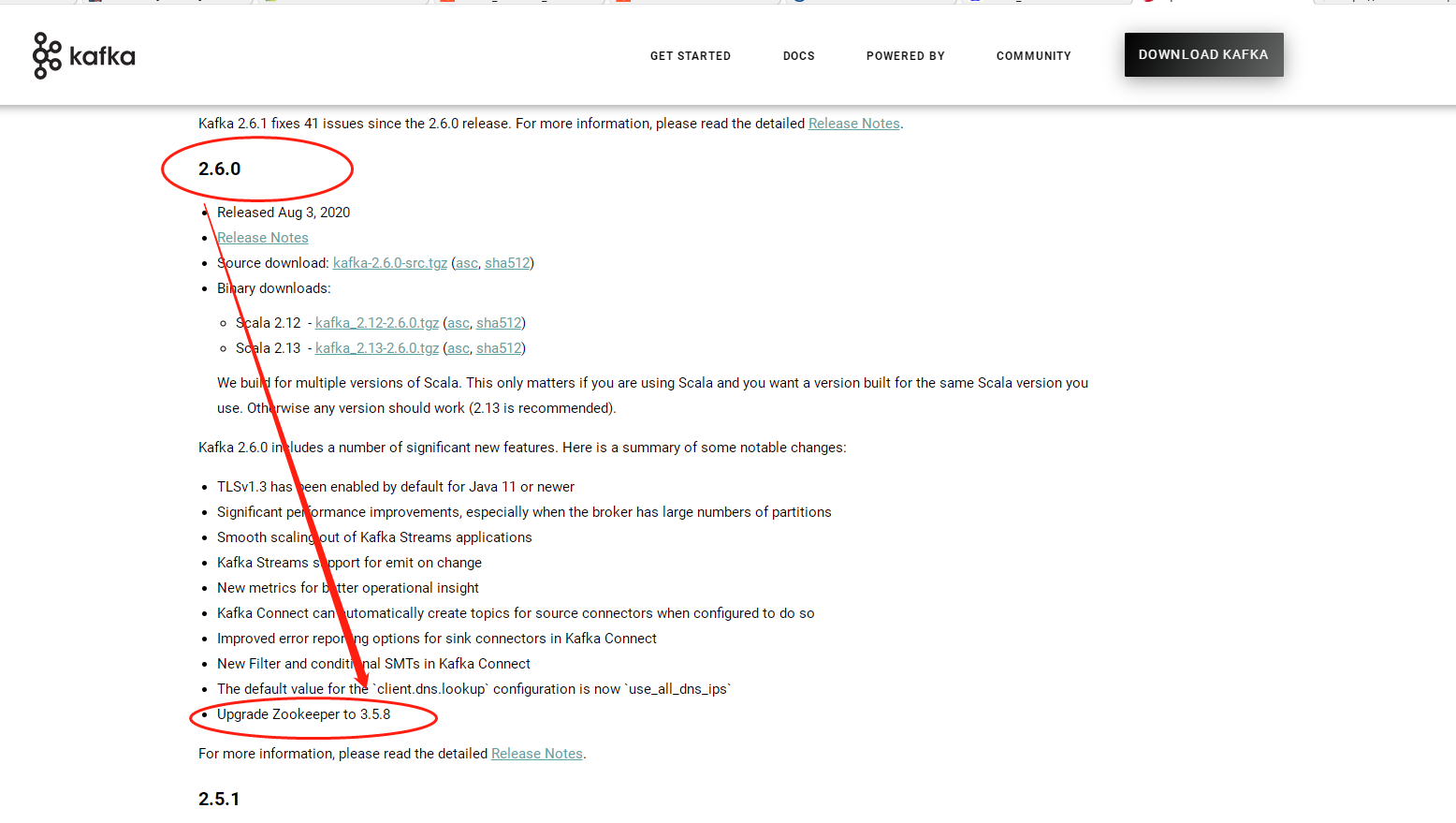Click the 2.5.1 version heading
This screenshot has height=823, width=1456.
219,799
